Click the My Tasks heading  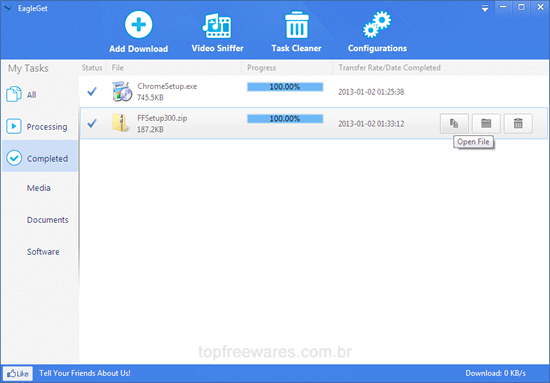[28, 68]
